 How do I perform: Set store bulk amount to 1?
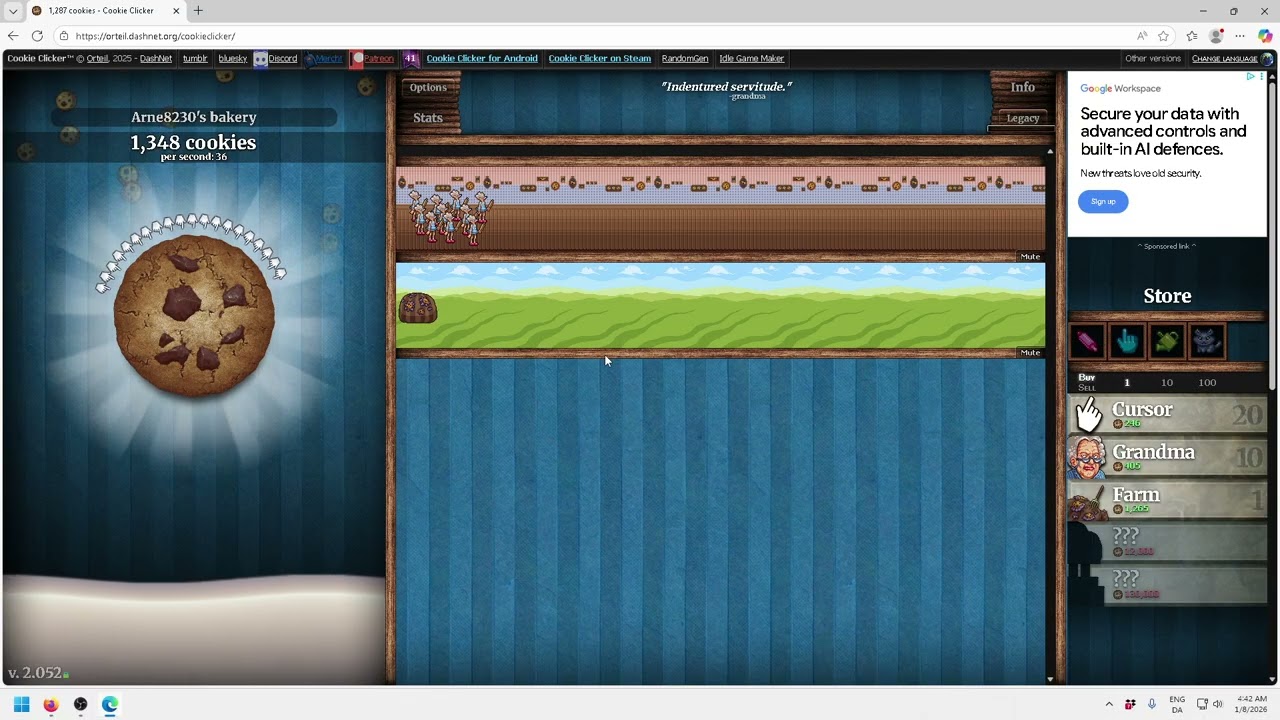1127,382
